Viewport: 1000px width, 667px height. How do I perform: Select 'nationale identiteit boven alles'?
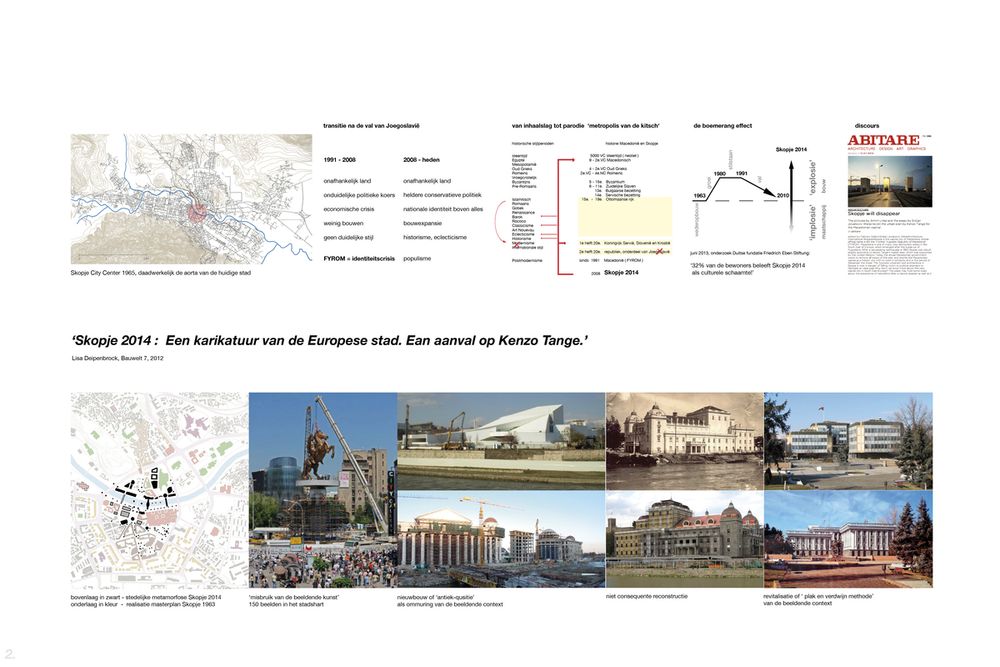443,209
